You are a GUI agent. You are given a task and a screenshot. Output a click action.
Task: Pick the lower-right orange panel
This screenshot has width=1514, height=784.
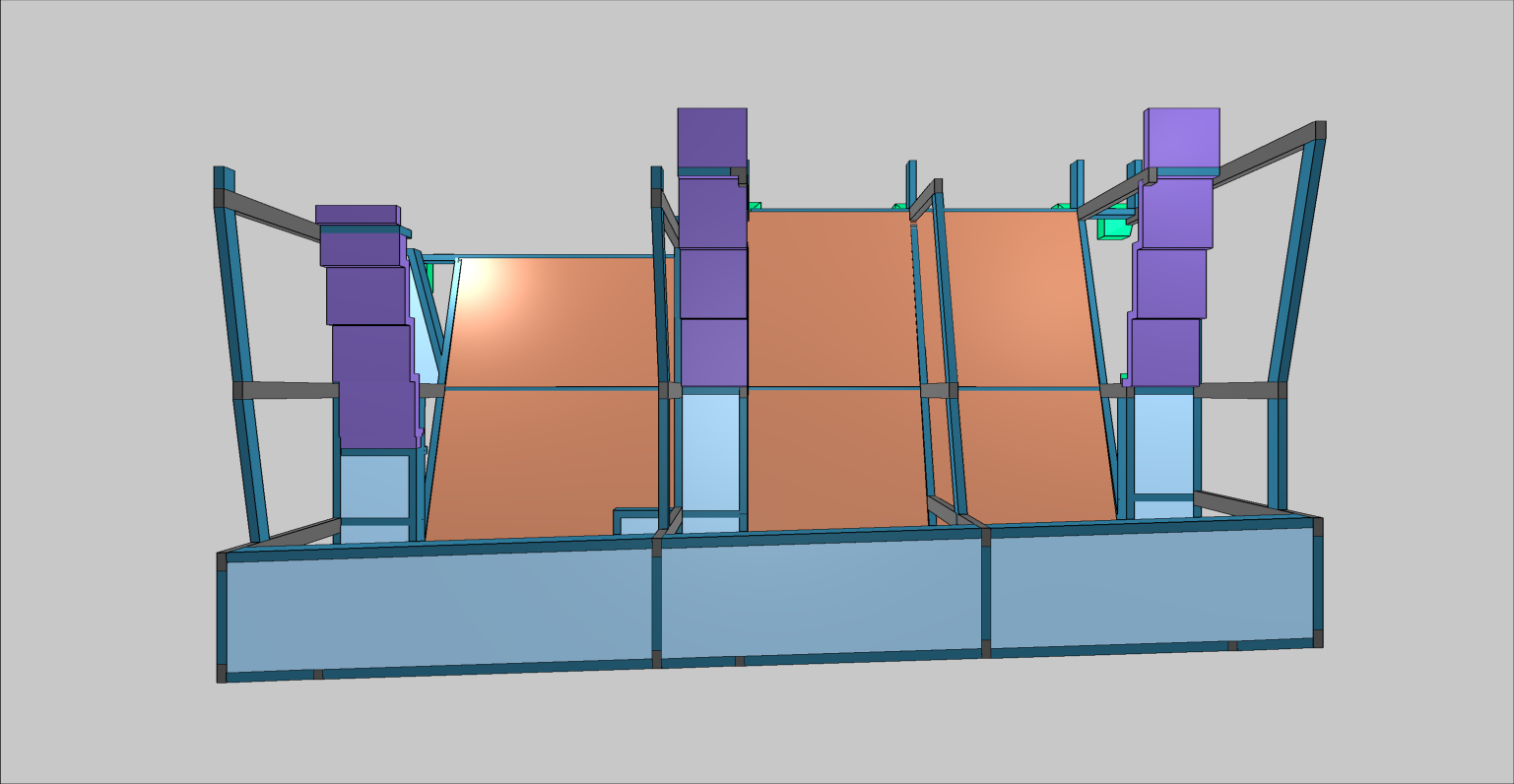tap(1034, 453)
